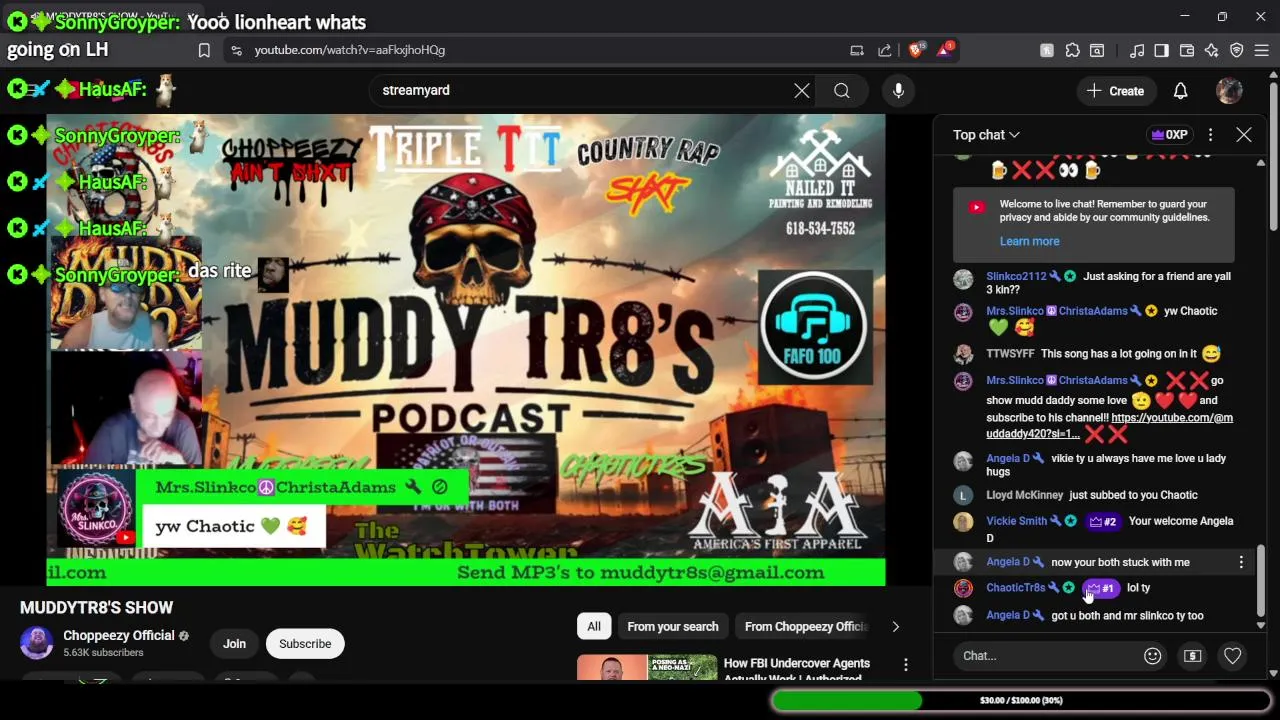Expand the Top chat dropdown

pyautogui.click(x=986, y=135)
